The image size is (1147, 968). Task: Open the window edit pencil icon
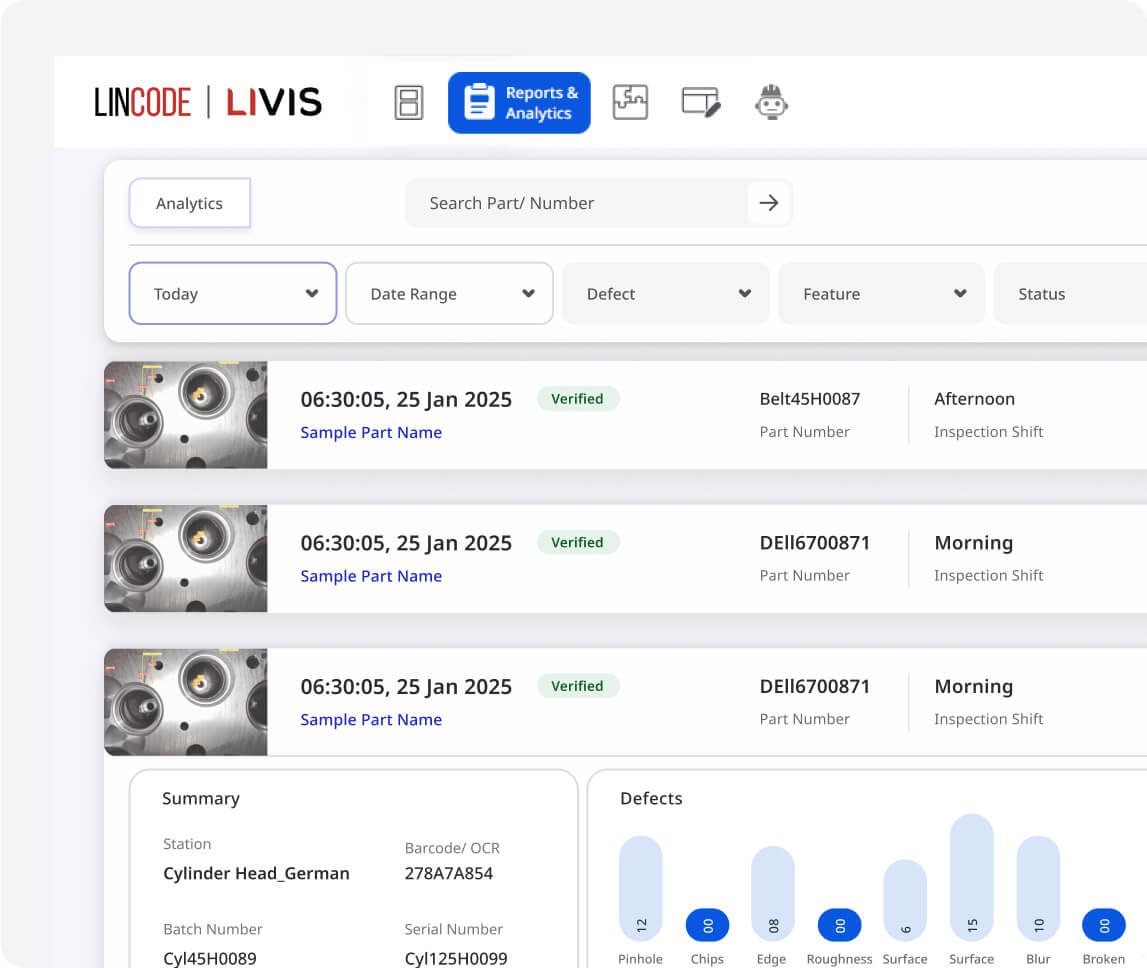click(x=700, y=103)
